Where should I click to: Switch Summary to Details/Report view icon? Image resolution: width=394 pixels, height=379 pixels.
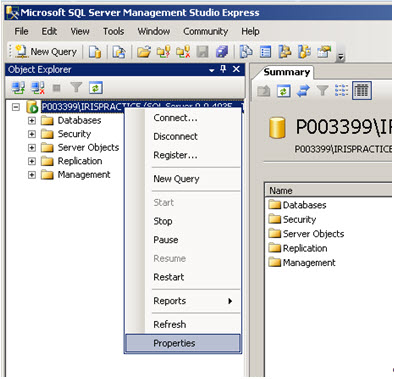pyautogui.click(x=362, y=91)
